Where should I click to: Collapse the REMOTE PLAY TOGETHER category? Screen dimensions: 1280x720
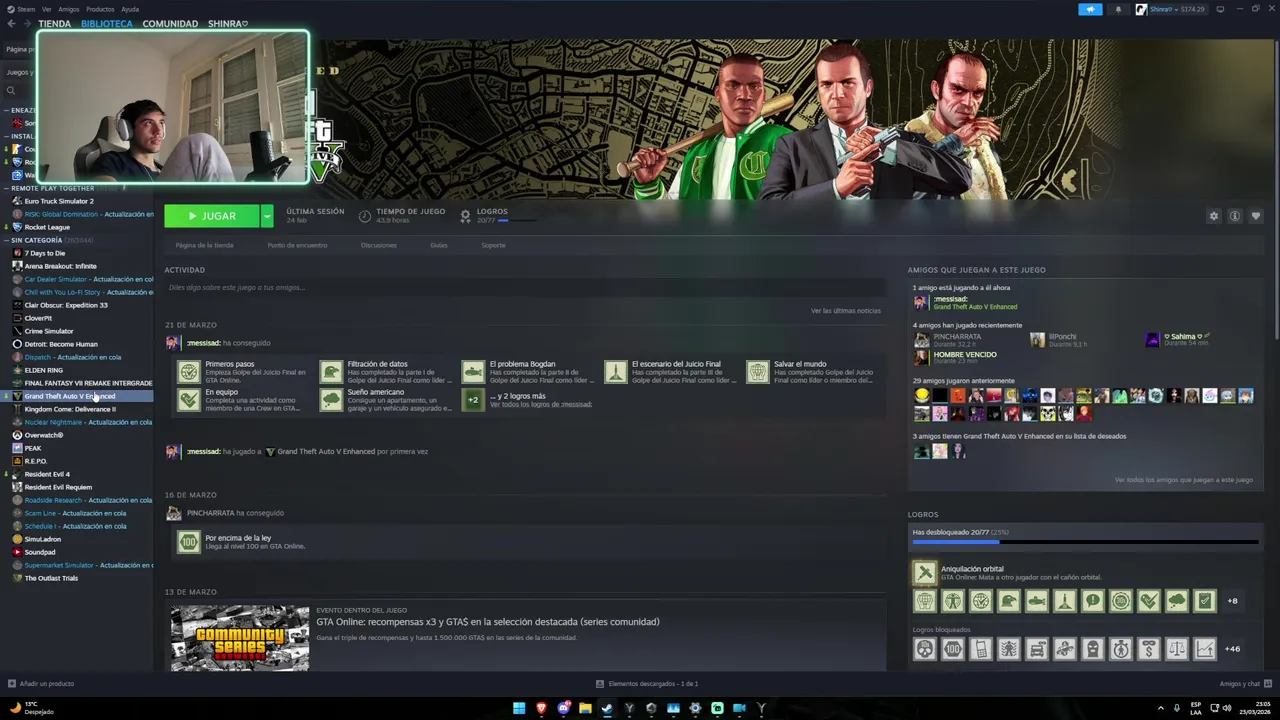pyautogui.click(x=7, y=188)
